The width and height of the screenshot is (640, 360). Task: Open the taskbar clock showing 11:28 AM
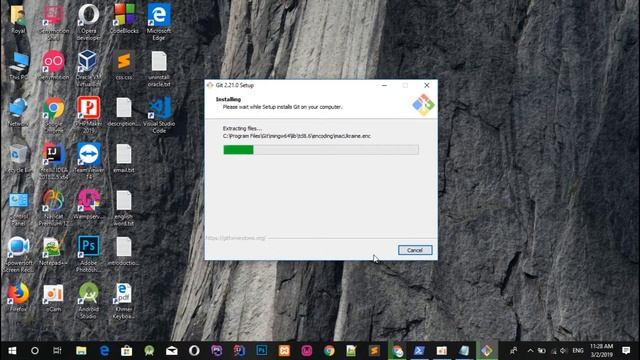[602, 351]
